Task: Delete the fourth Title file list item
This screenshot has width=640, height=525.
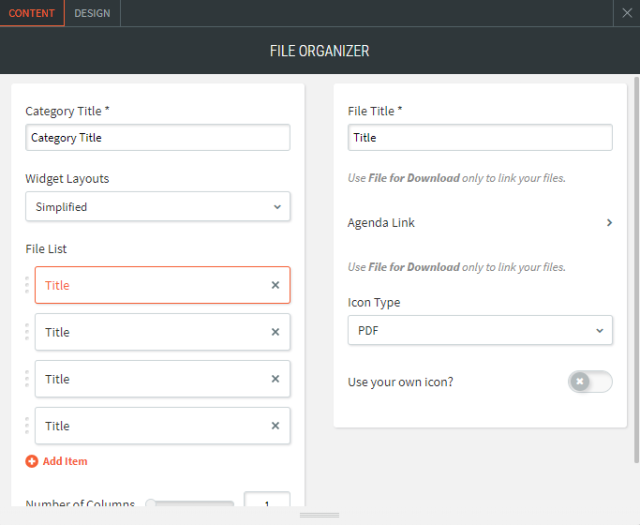Action: (276, 426)
